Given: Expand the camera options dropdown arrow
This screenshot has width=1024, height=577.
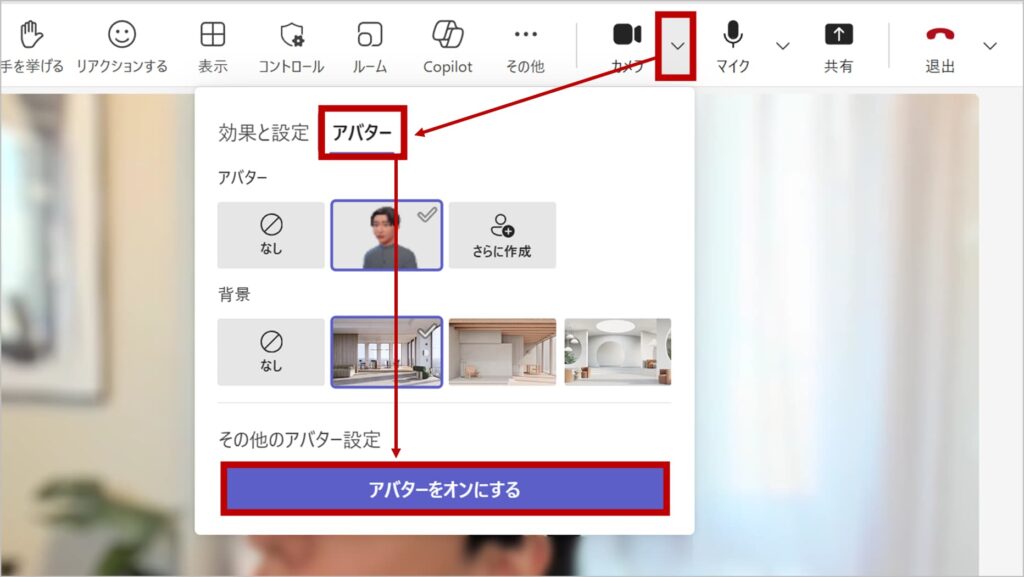Looking at the screenshot, I should click(x=677, y=46).
